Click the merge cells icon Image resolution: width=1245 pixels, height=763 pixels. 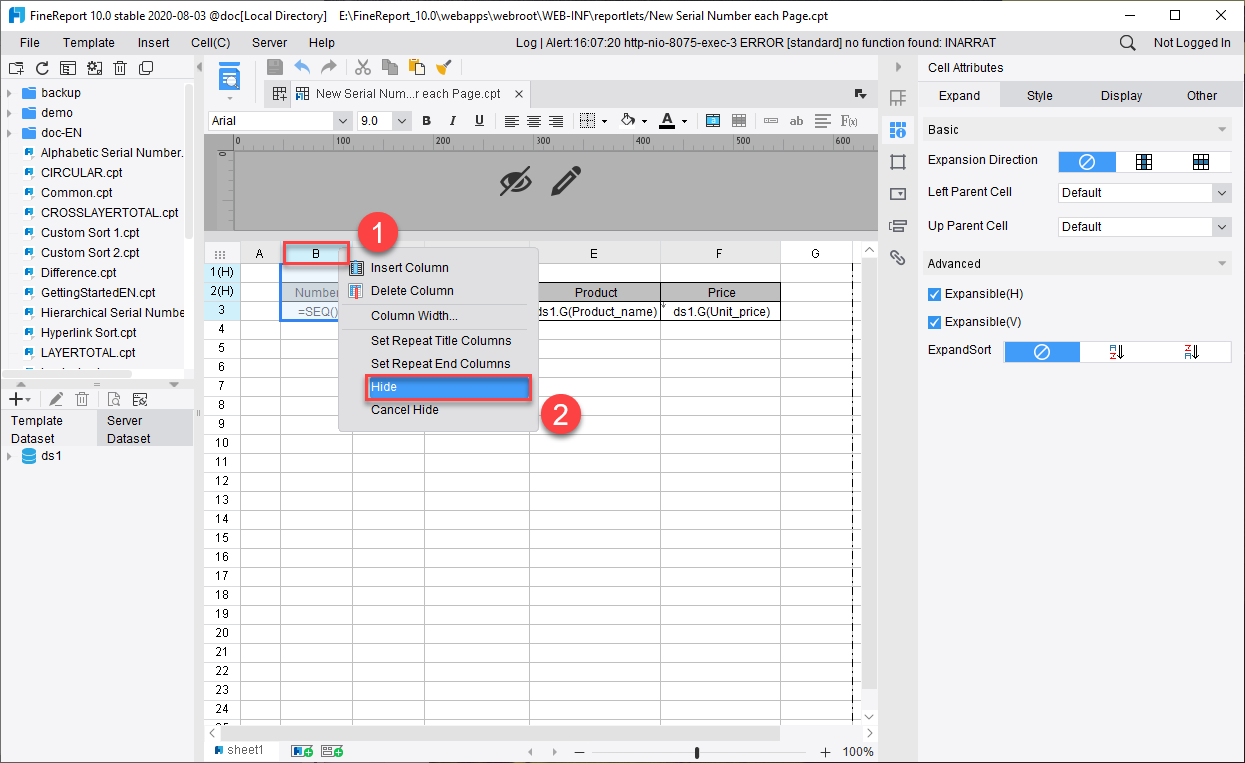tap(713, 121)
